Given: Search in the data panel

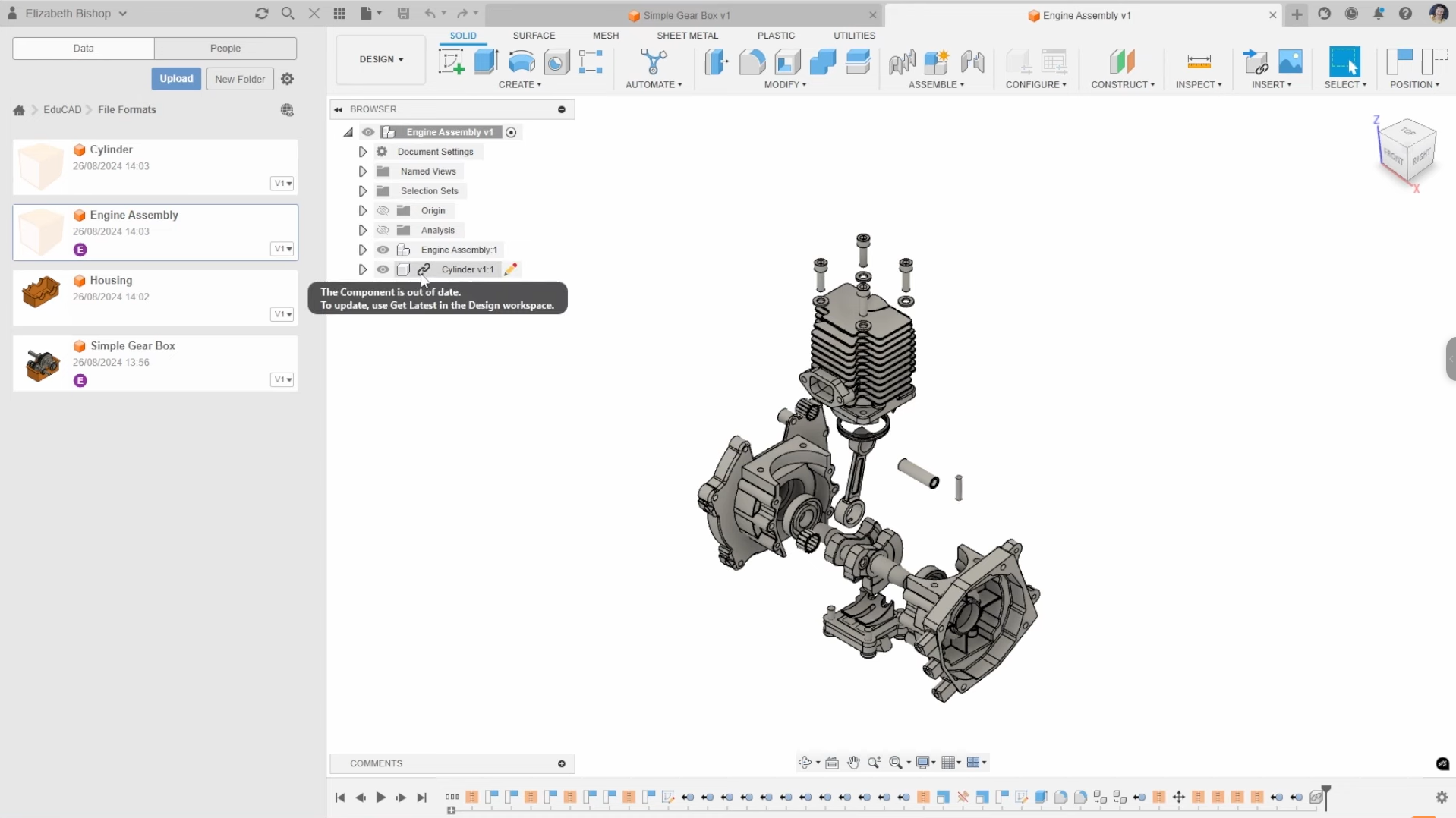Looking at the screenshot, I should 288,14.
